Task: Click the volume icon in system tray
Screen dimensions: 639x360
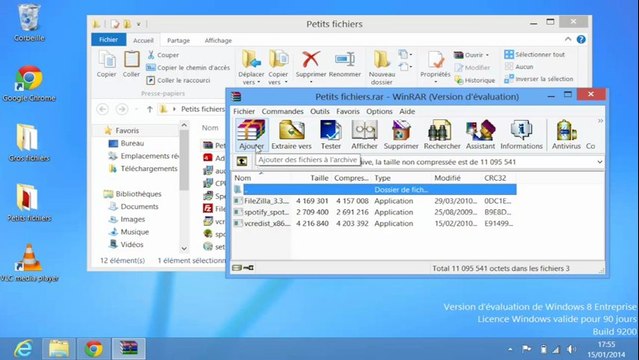Action: 571,349
